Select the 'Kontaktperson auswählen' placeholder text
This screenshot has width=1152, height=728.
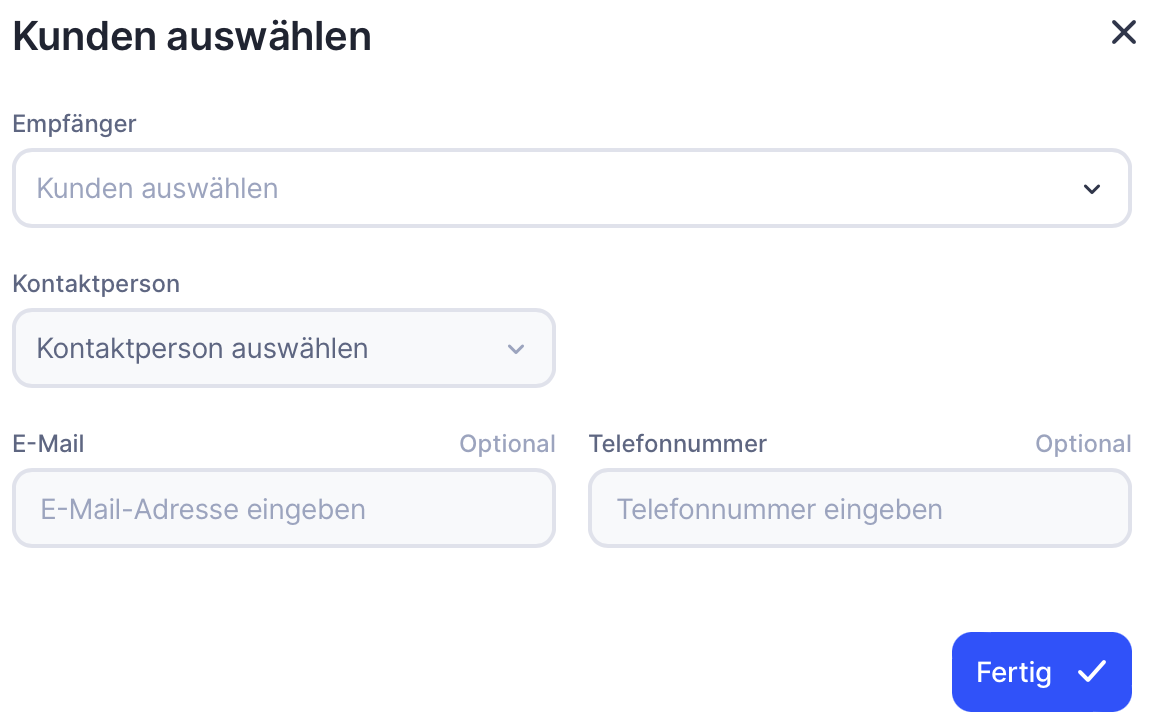(202, 348)
